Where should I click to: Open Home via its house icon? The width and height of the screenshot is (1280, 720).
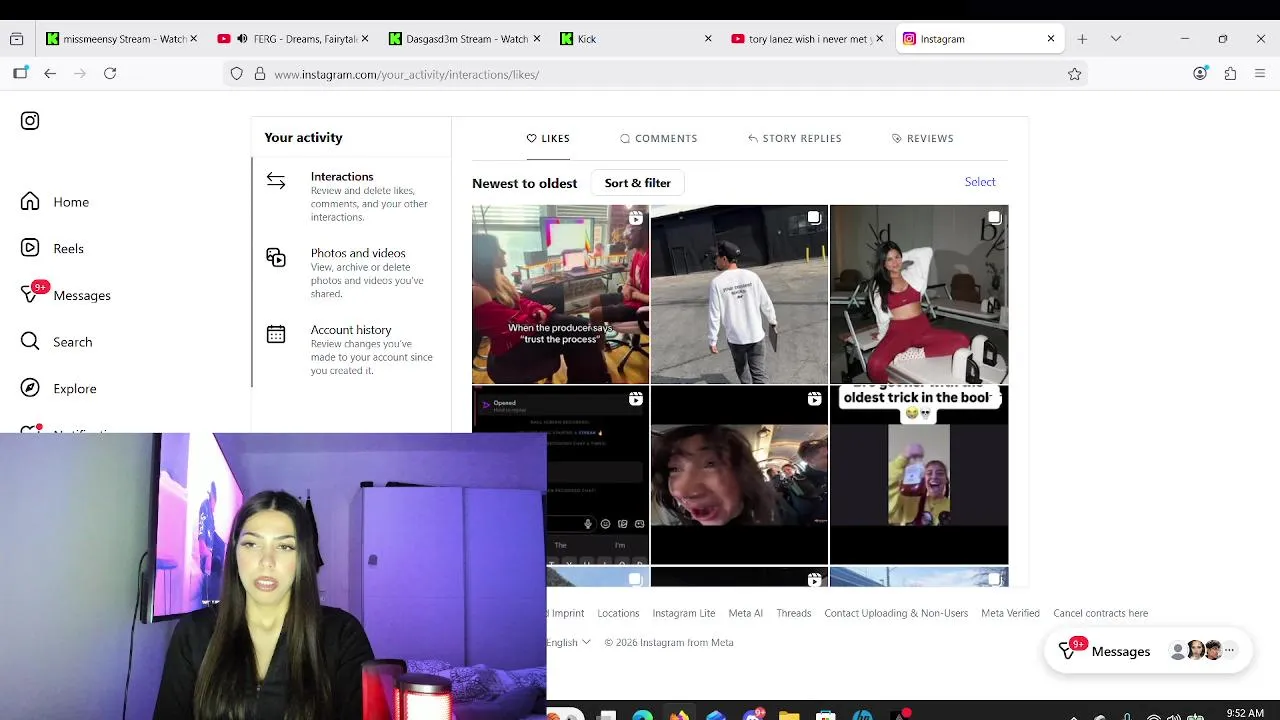[30, 201]
